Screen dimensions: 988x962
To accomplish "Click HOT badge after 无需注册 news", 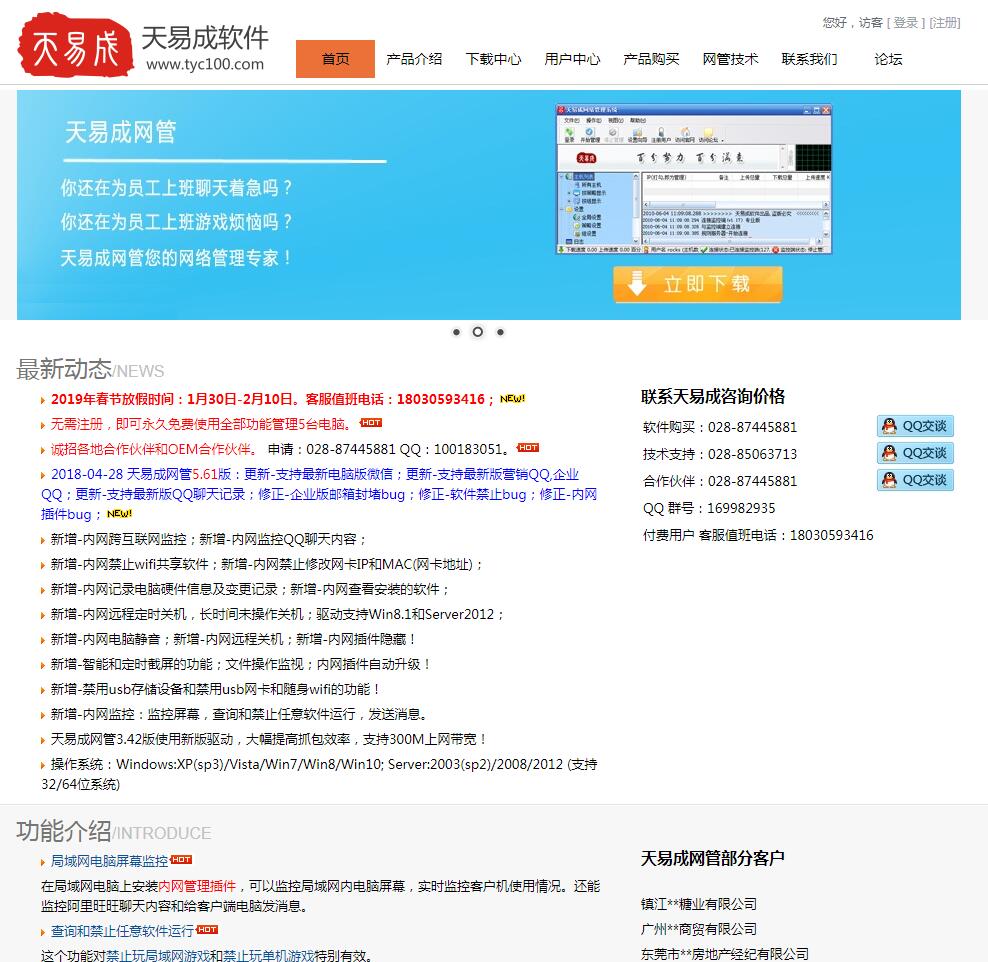I will click(371, 423).
